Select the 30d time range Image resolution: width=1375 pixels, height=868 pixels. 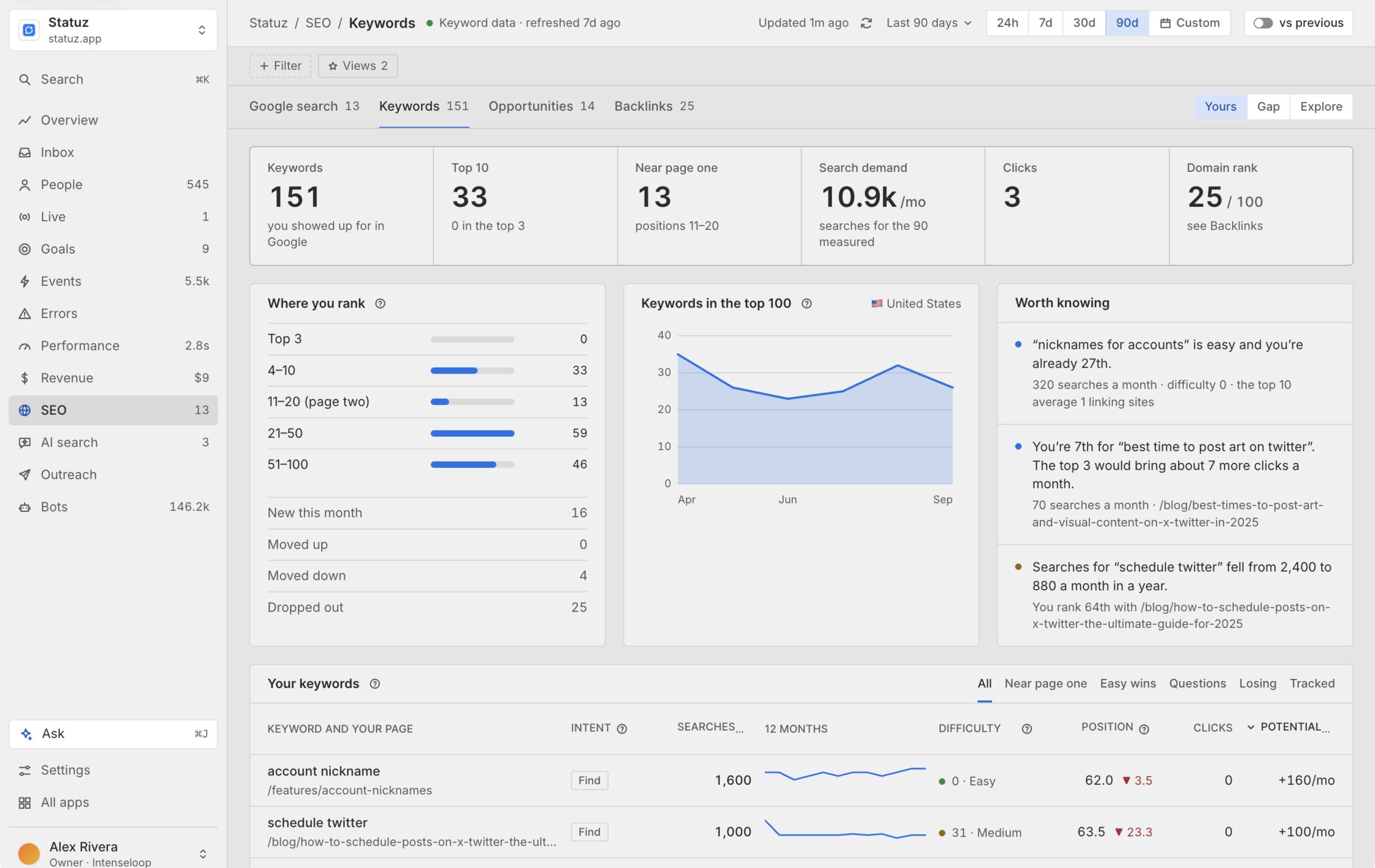click(1084, 23)
